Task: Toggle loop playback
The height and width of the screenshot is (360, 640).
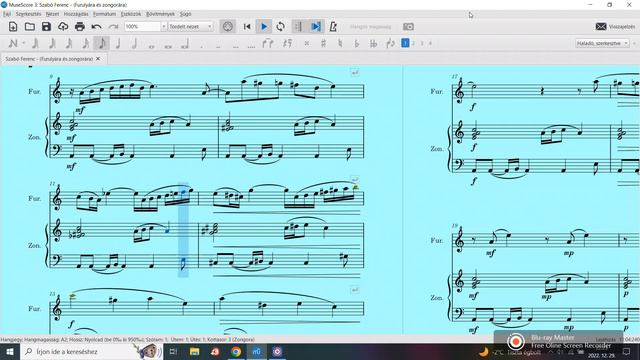Action: (x=280, y=27)
